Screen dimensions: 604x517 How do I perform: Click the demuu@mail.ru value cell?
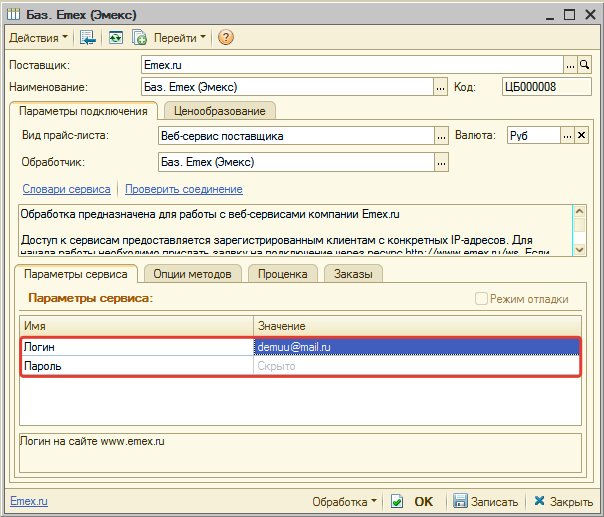[416, 347]
